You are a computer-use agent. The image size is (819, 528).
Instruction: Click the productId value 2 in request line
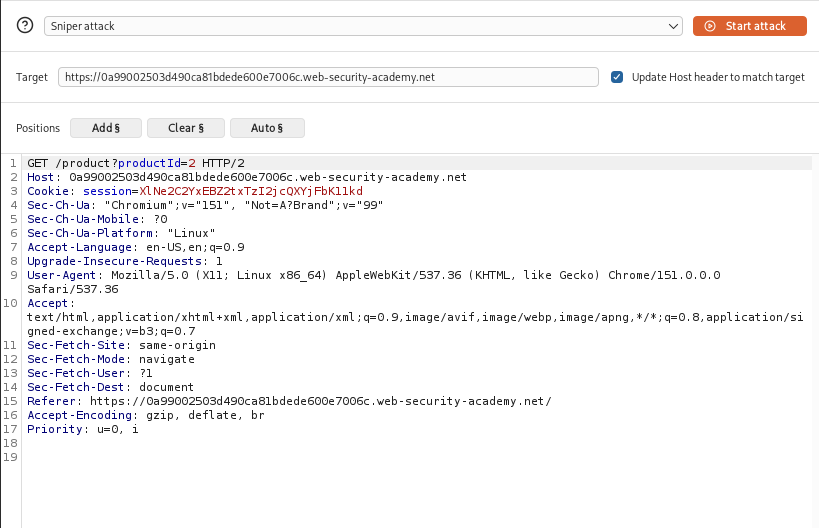pyautogui.click(x=192, y=163)
